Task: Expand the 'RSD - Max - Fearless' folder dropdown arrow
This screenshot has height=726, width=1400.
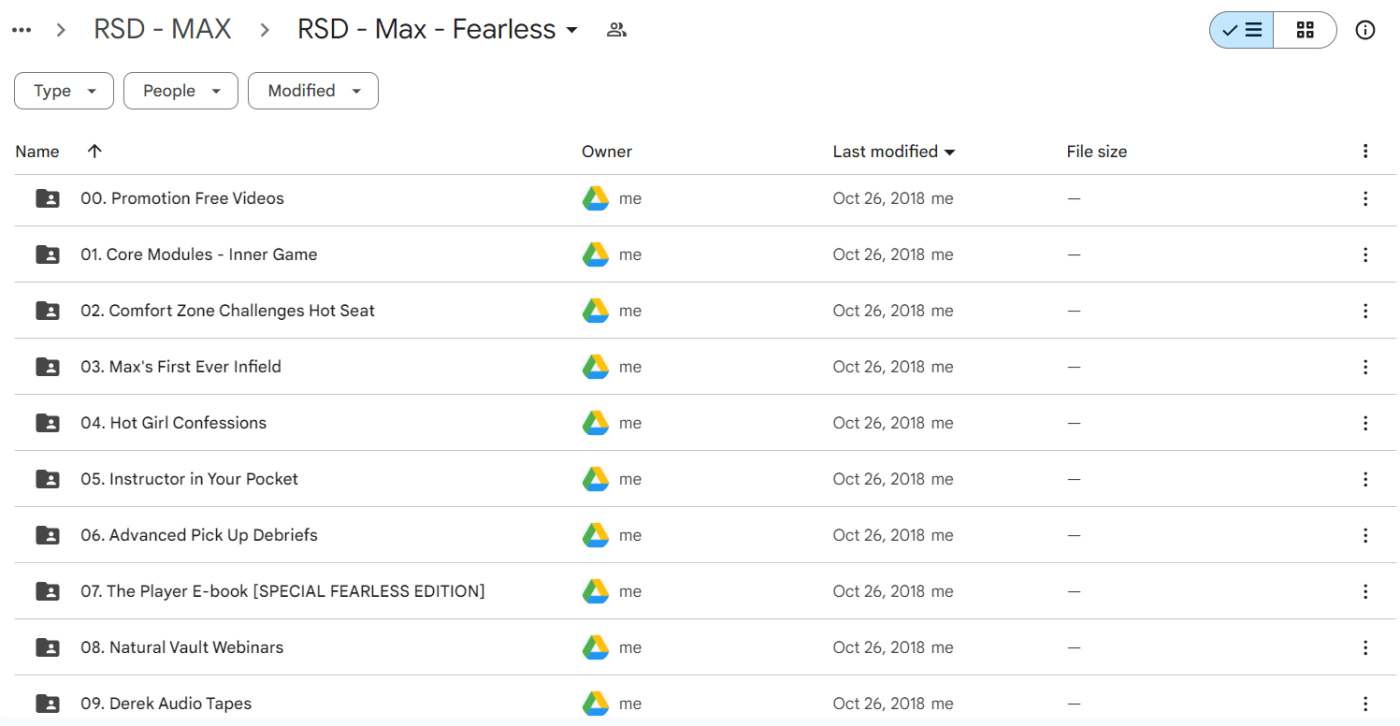Action: click(572, 29)
